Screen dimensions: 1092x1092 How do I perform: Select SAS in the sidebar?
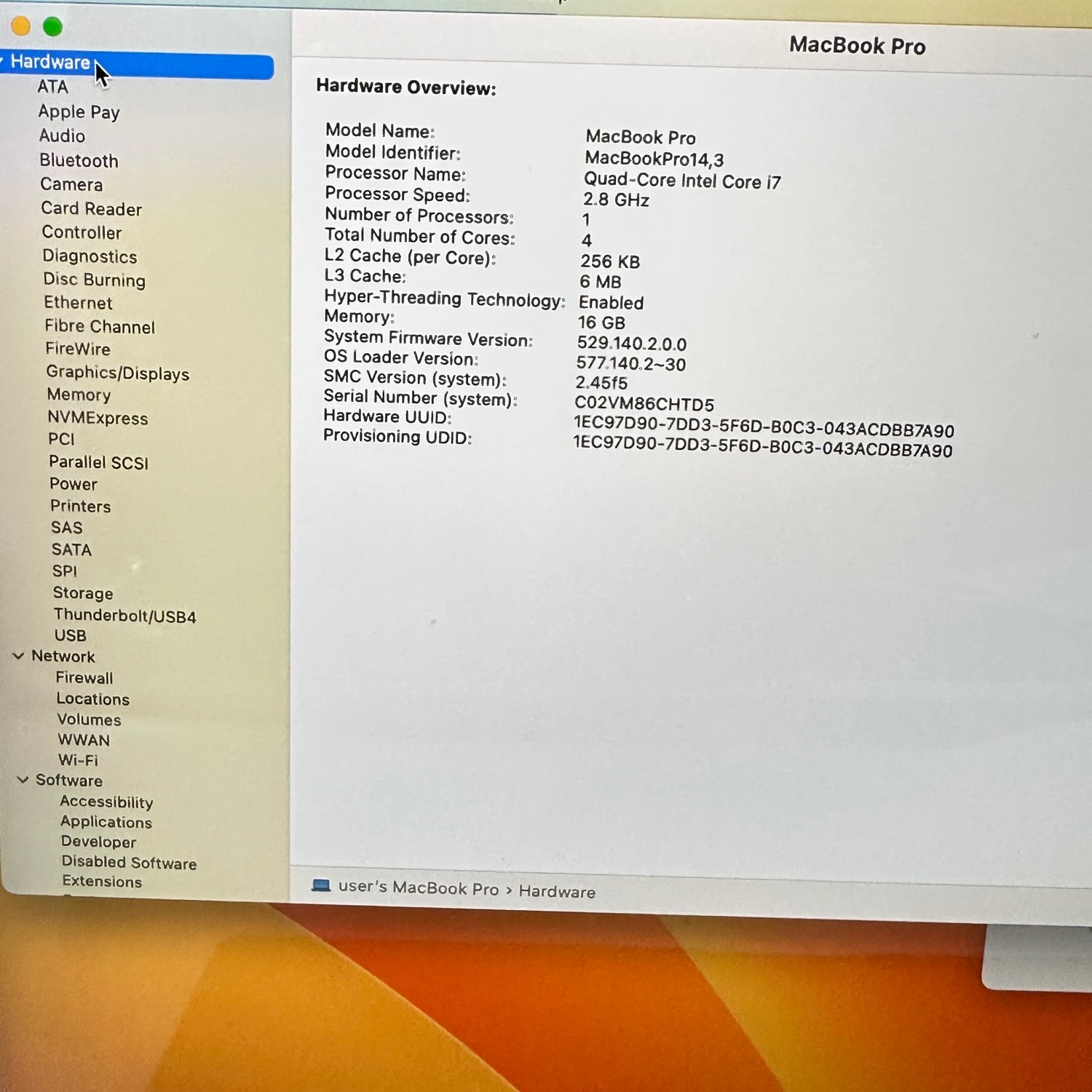[x=66, y=528]
